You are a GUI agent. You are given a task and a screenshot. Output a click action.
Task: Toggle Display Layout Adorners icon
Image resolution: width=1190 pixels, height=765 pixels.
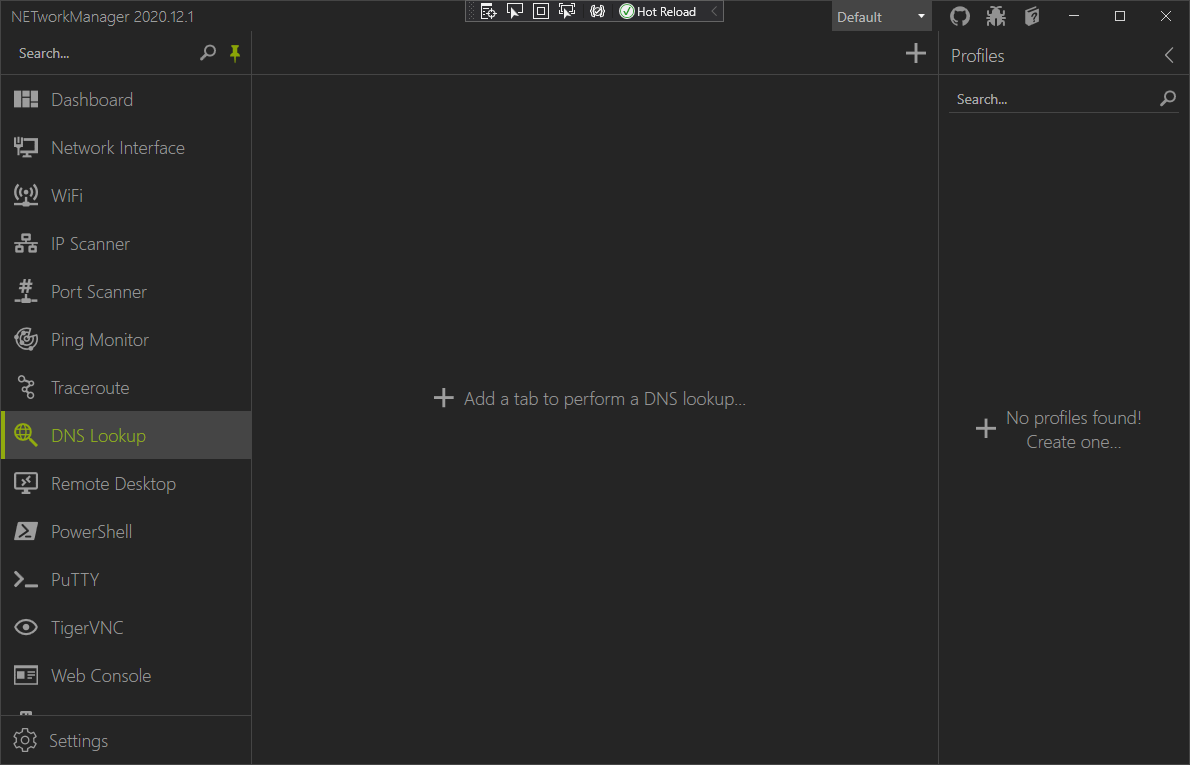point(540,11)
